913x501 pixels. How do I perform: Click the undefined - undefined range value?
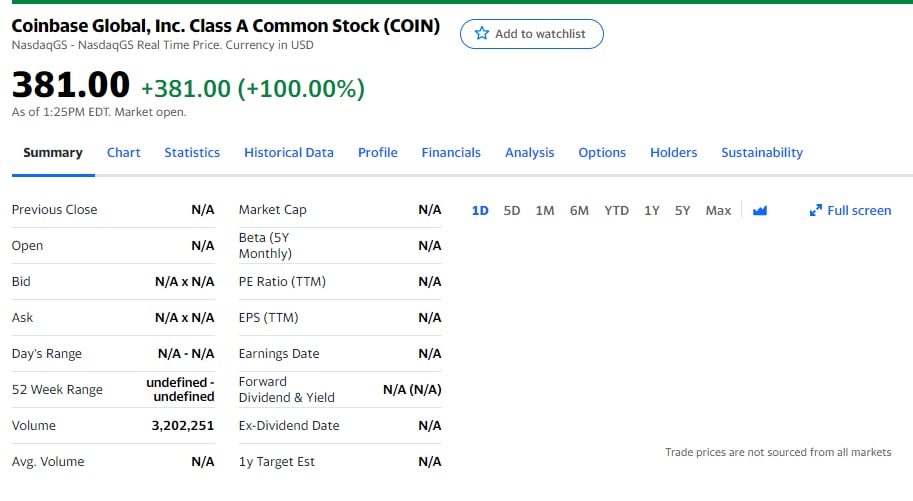click(181, 390)
